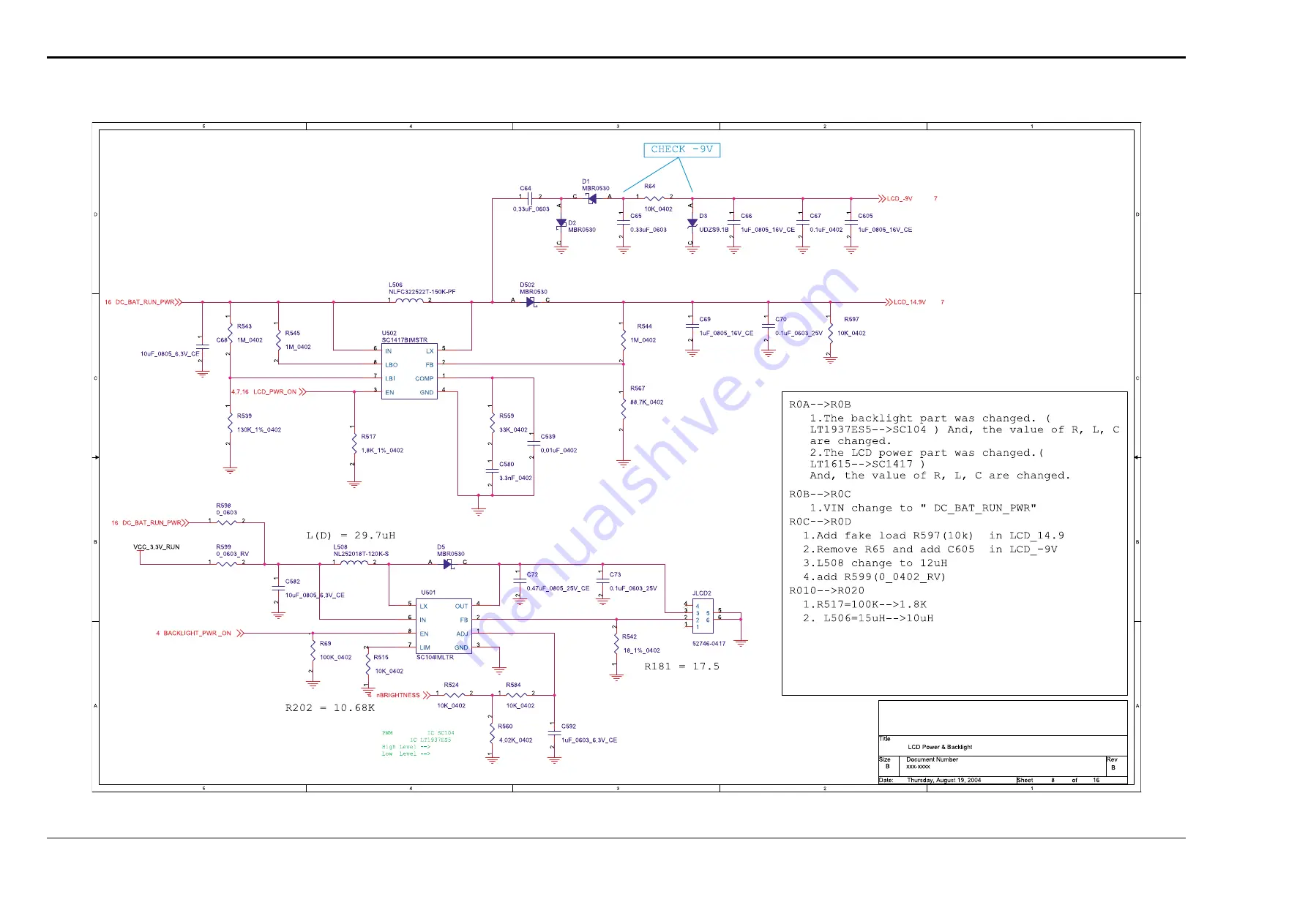
Task: Select the D1 diode symbol
Action: click(x=591, y=198)
